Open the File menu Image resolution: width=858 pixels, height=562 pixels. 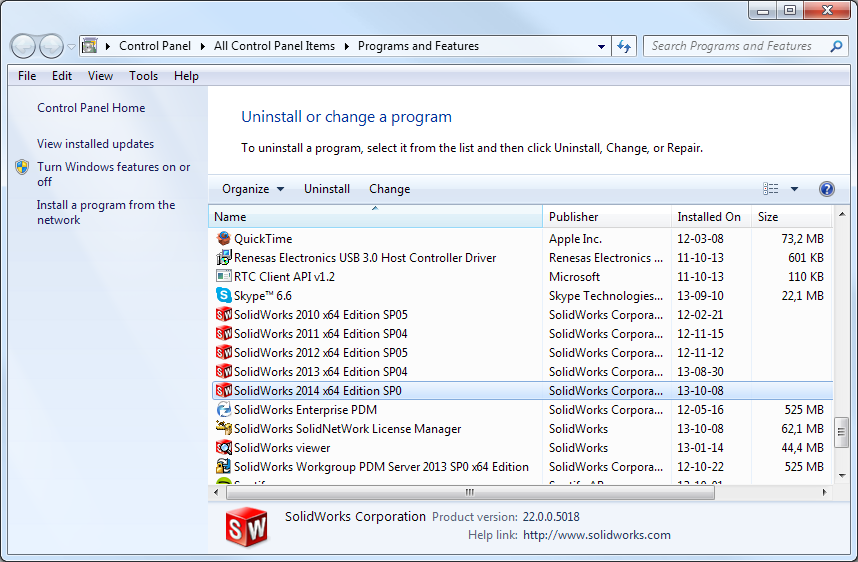(27, 76)
